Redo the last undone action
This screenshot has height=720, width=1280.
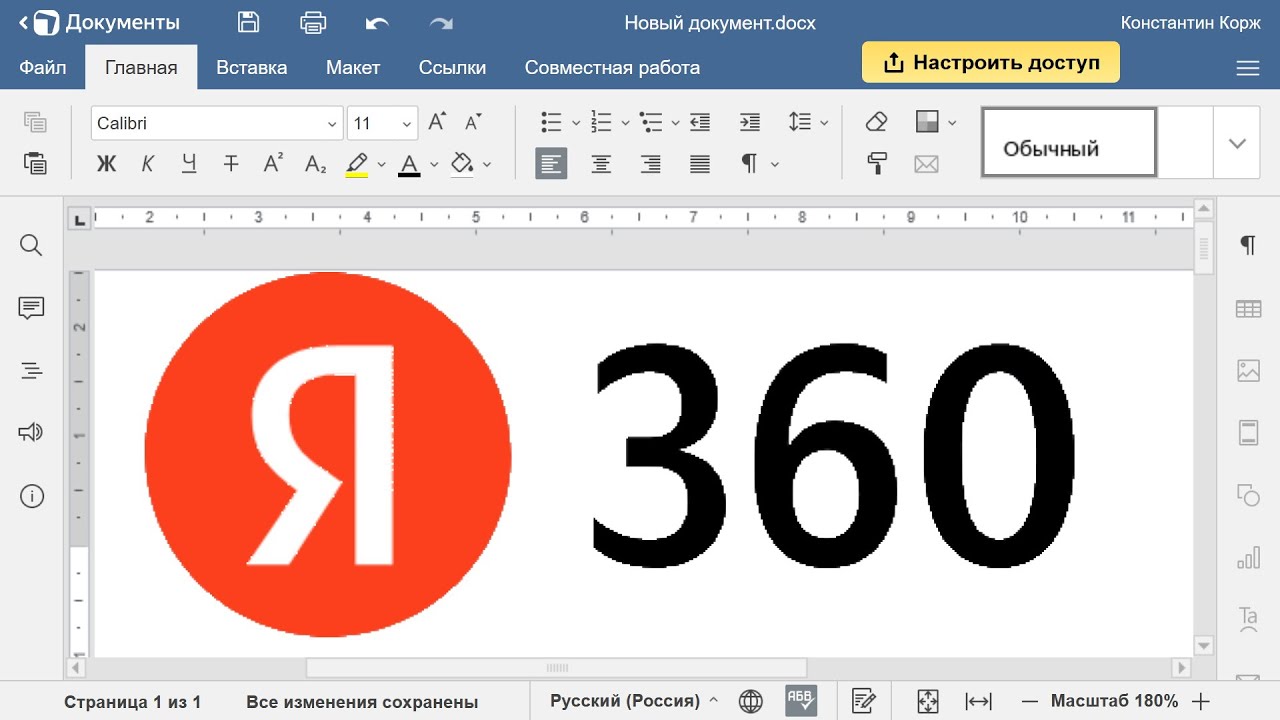[x=441, y=22]
